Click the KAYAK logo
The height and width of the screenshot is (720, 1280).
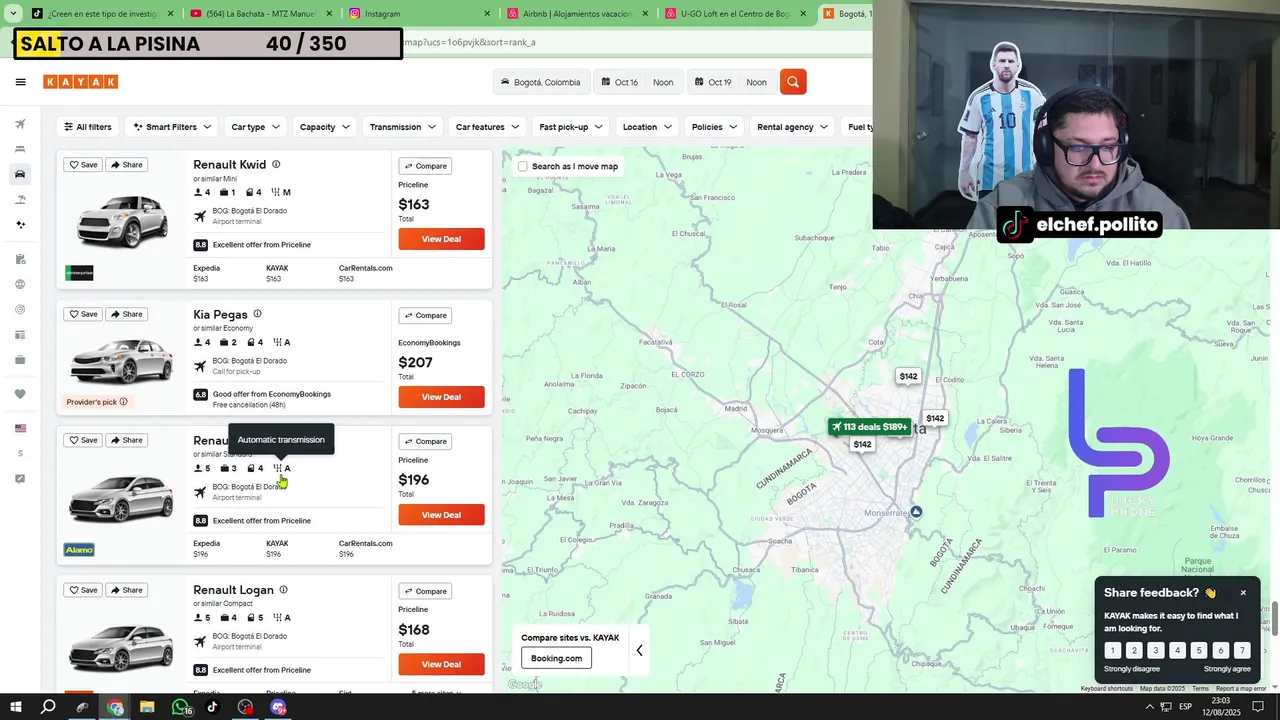coord(80,82)
